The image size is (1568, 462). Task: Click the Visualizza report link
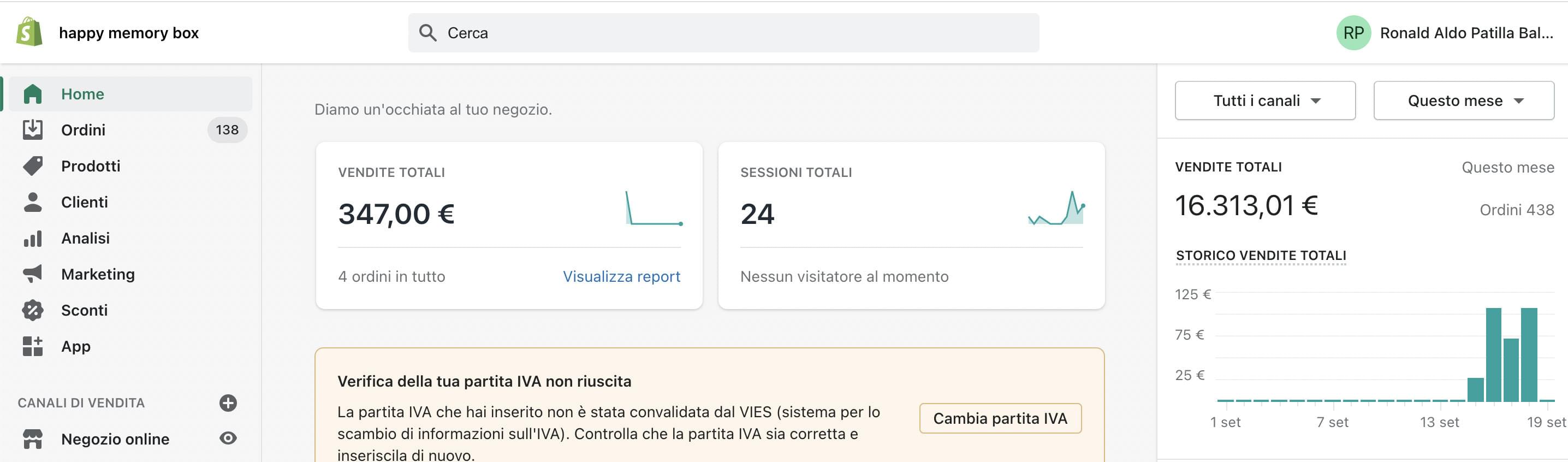621,276
